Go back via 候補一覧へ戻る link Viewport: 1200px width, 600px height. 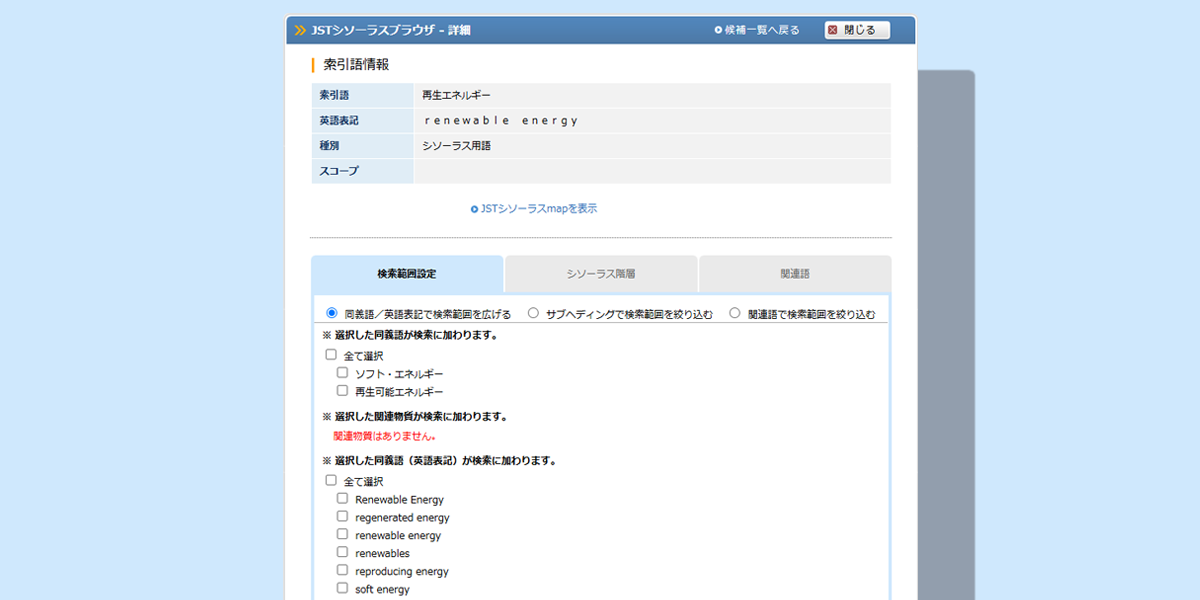pyautogui.click(x=761, y=30)
